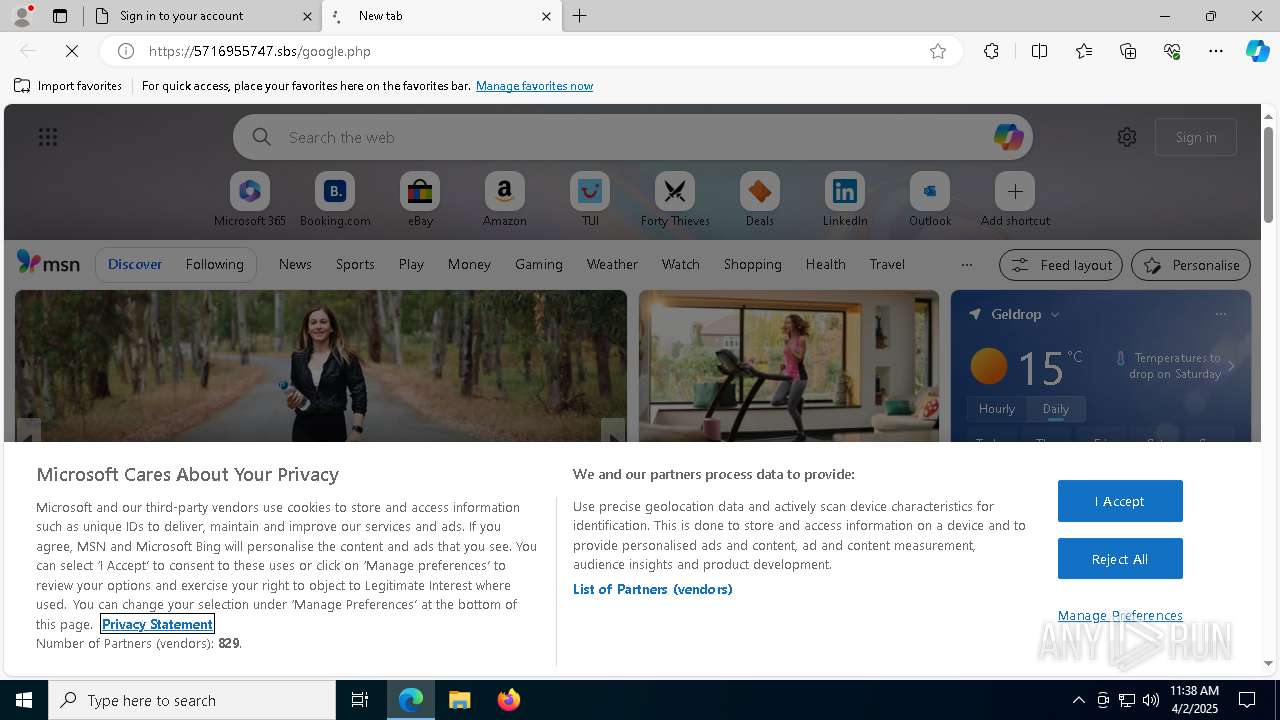View site information icon in address bar
Viewport: 1280px width, 720px height.
pos(126,51)
